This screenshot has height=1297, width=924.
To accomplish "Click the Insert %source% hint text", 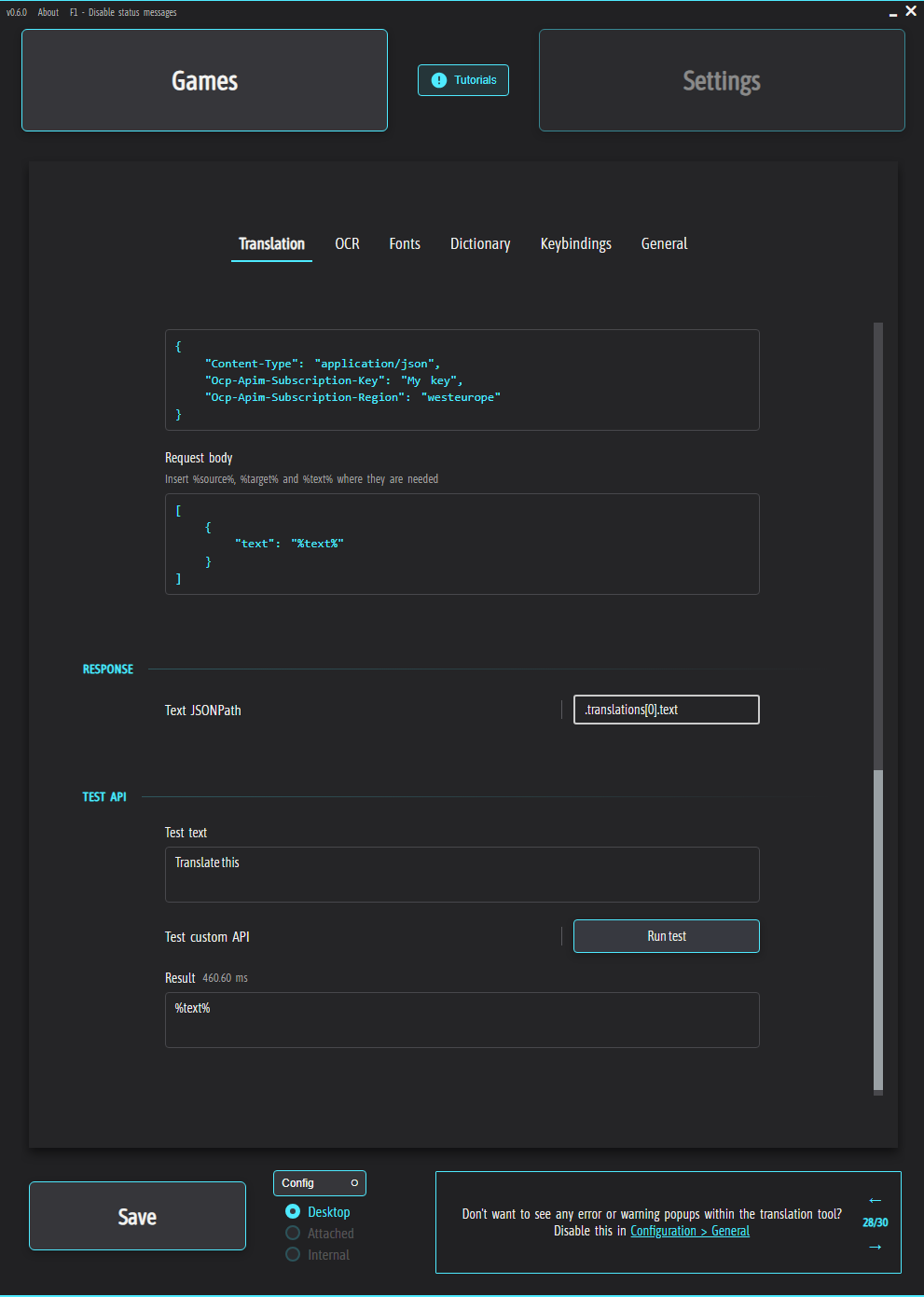I will pos(301,479).
